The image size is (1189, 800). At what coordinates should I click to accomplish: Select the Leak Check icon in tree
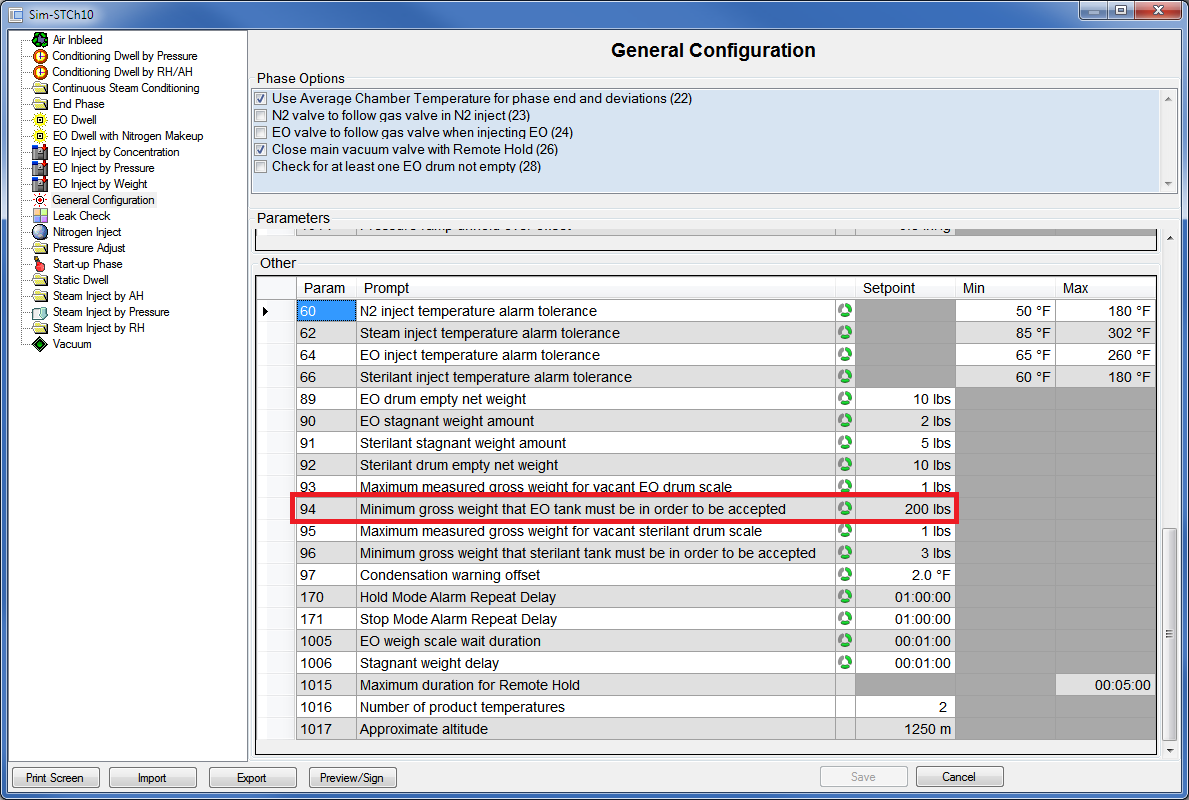click(x=40, y=216)
